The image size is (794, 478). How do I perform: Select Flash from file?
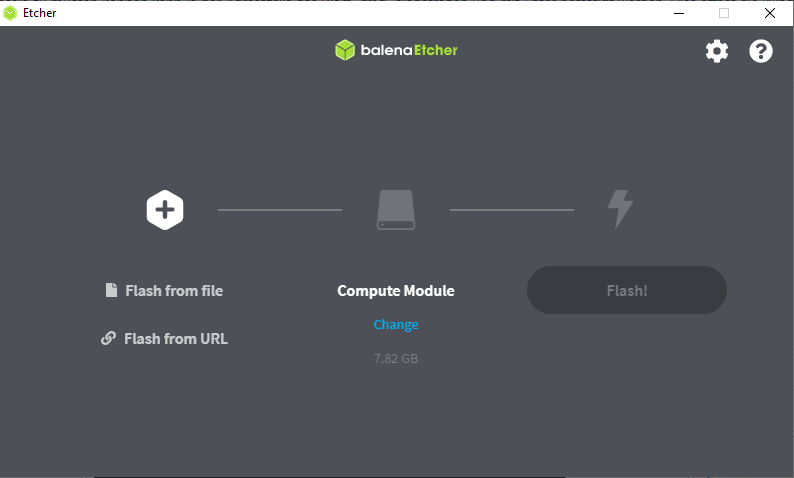point(164,291)
